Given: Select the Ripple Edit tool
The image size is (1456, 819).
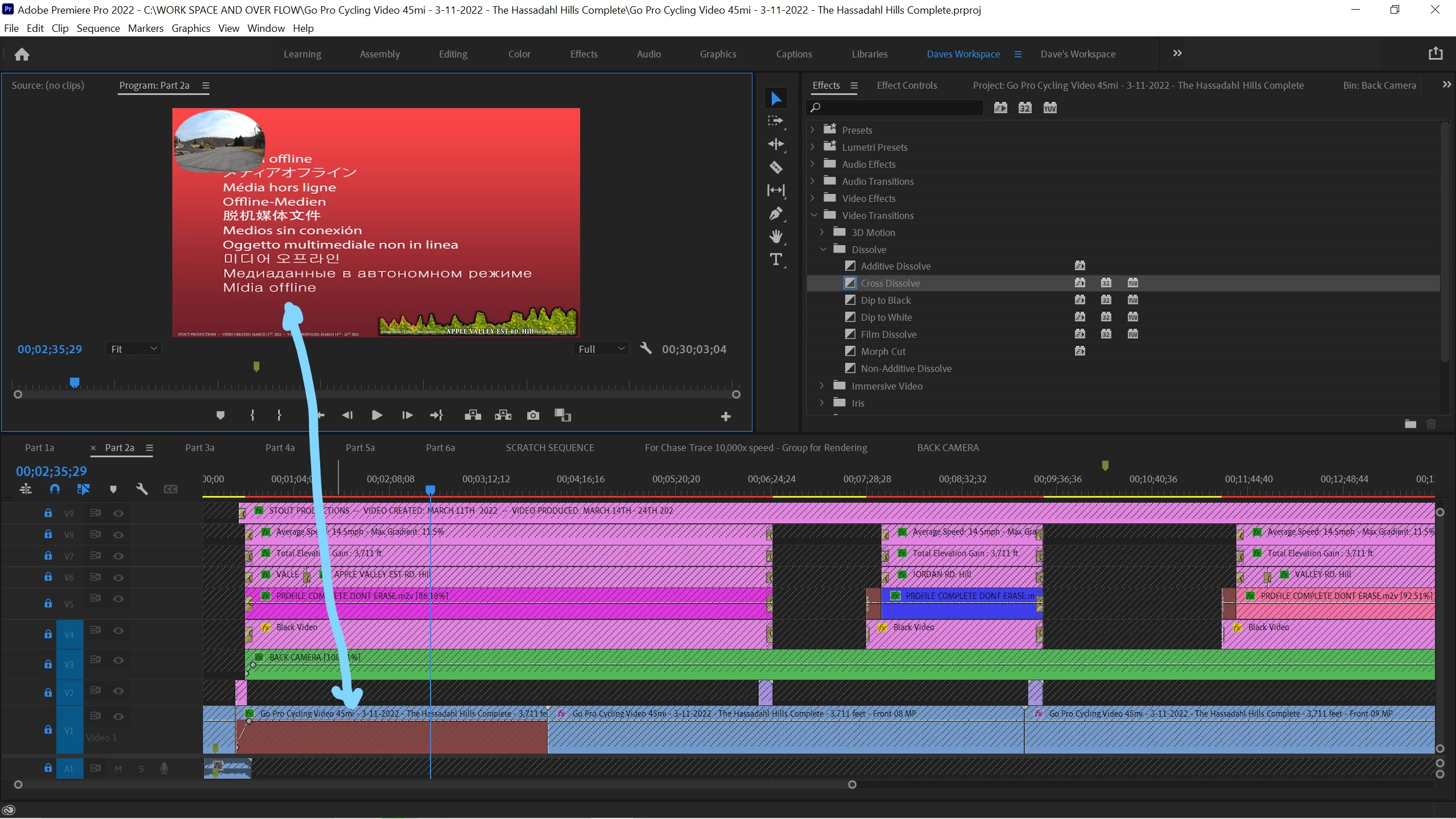Looking at the screenshot, I should 776,144.
